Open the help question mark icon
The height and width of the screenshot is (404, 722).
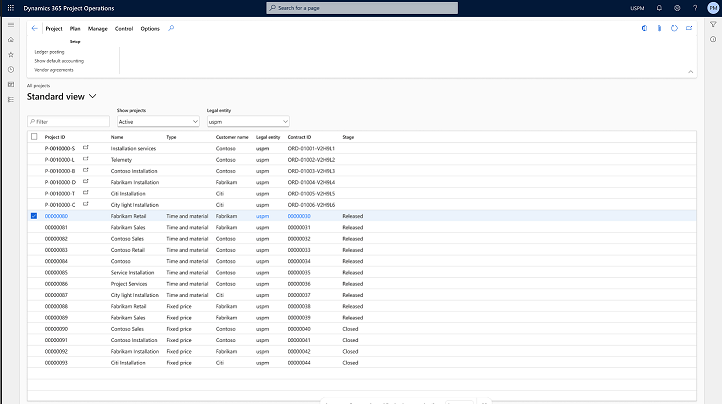695,8
